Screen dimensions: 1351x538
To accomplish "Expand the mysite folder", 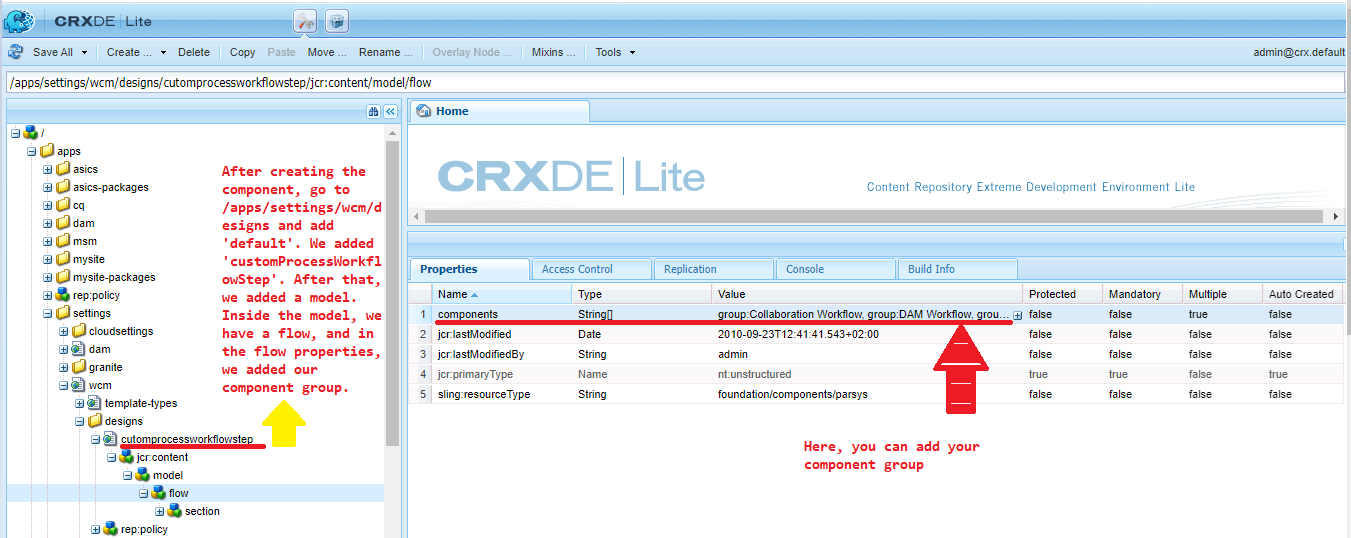I will tap(47, 259).
